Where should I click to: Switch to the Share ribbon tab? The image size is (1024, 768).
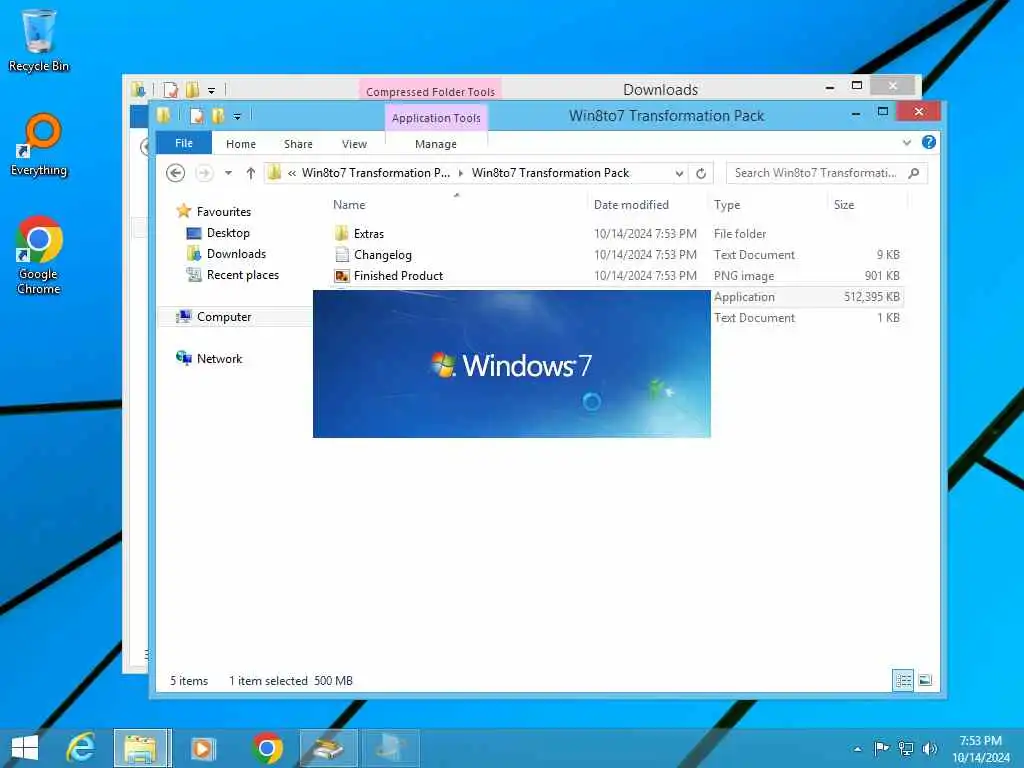coord(298,144)
